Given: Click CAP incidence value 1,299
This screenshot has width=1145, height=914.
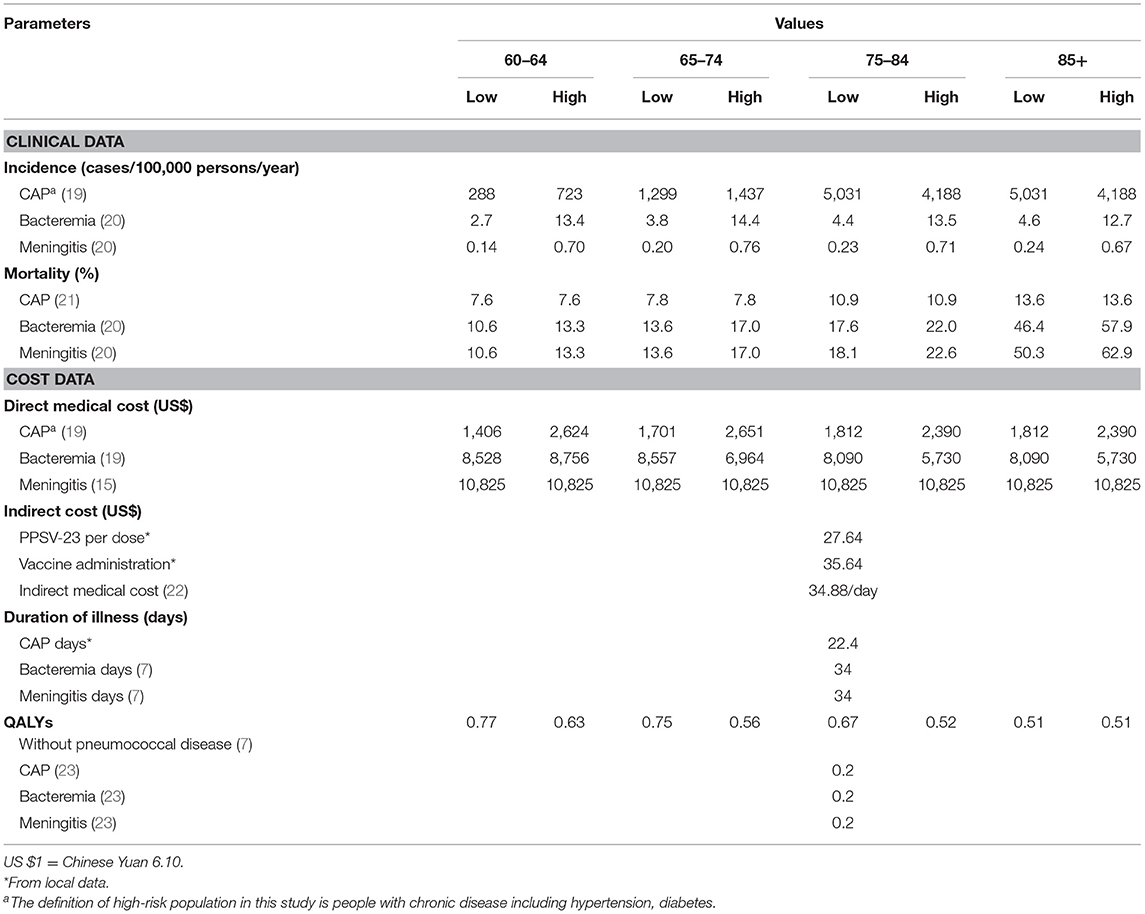Looking at the screenshot, I should tap(656, 194).
